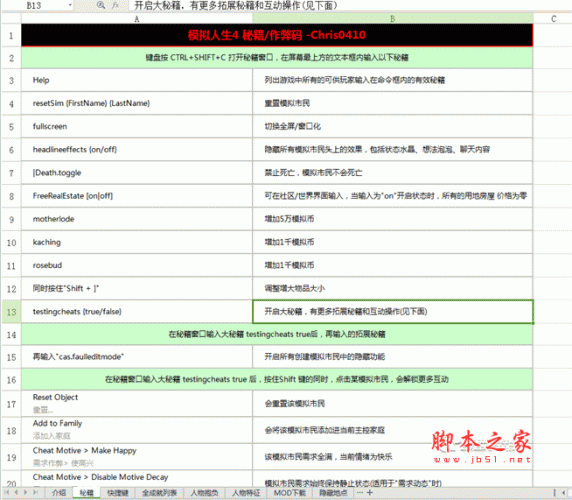Viewport: 572px width, 500px height.
Task: Open the 人物抱负 sheet tab
Action: point(204,493)
